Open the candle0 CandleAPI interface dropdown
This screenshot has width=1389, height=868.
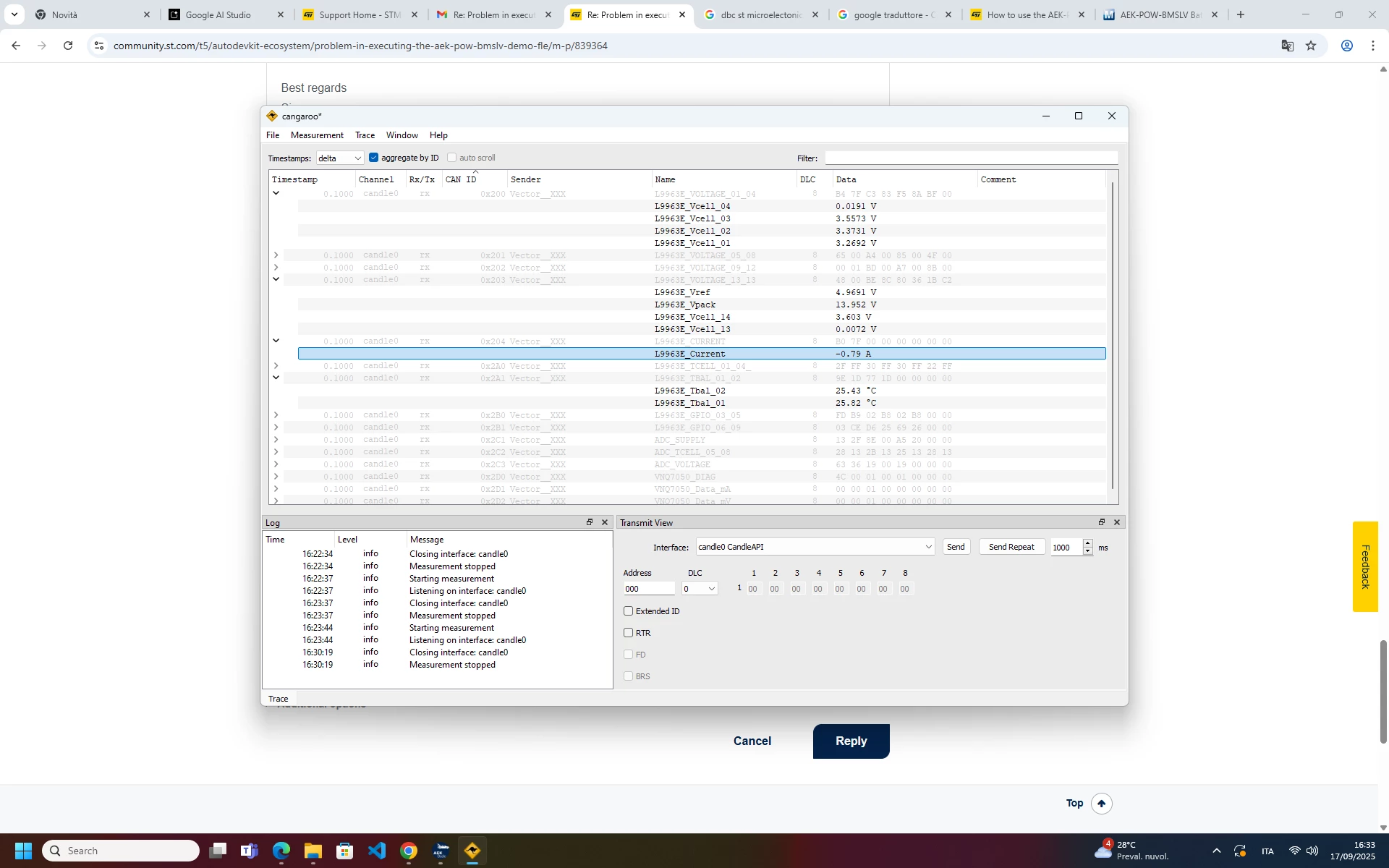[815, 548]
